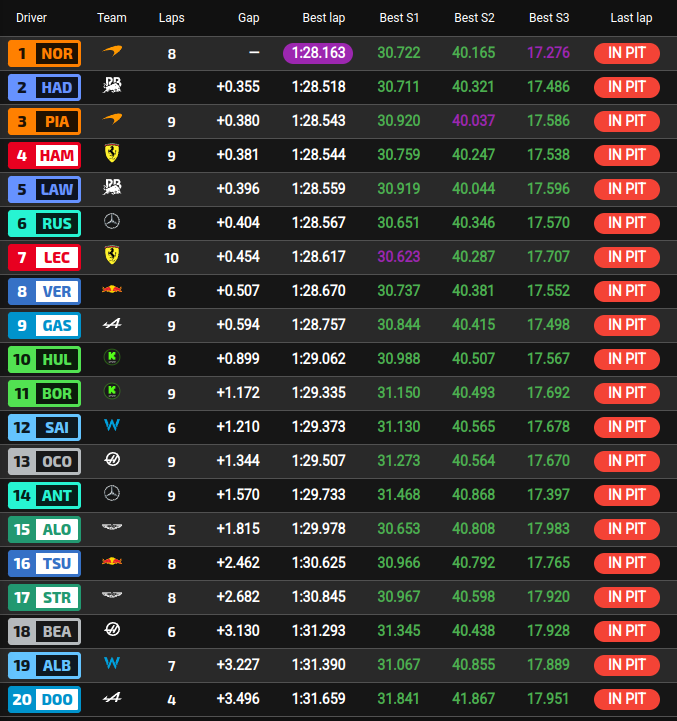The image size is (677, 721).
Task: Click the Ferrari logo beside HAM
Action: point(112,153)
